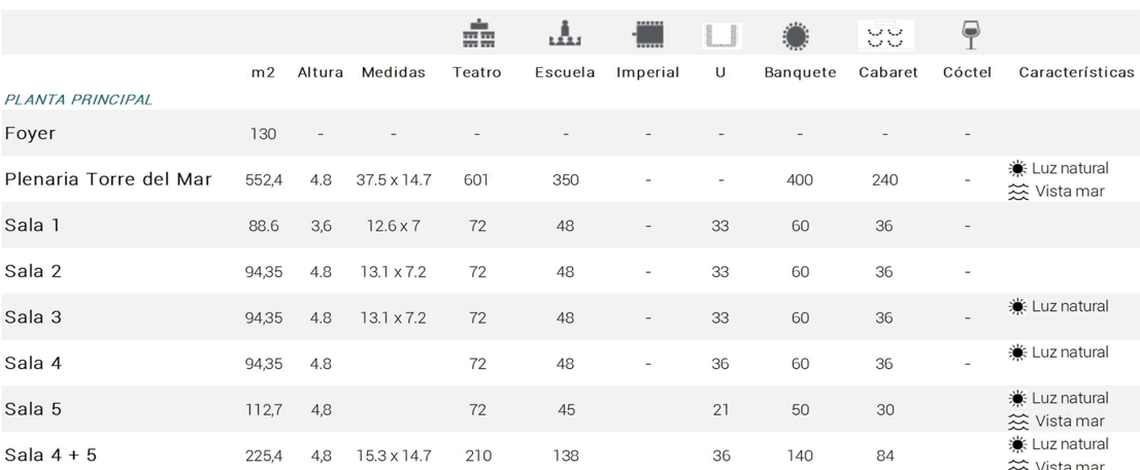1140x470 pixels.
Task: Click the Sala 4 + 5 row label
Action: (x=51, y=456)
